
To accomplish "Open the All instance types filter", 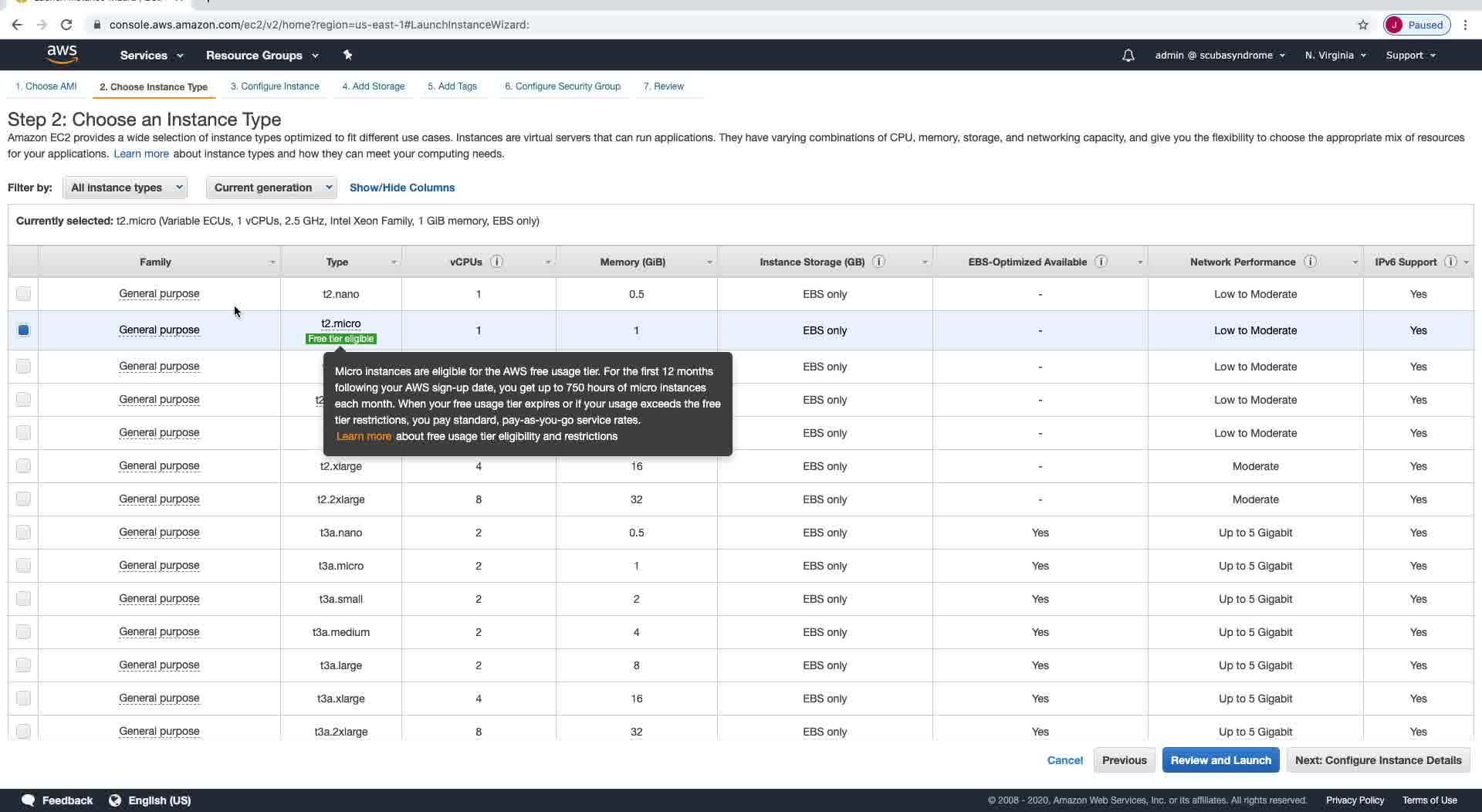I will point(125,188).
